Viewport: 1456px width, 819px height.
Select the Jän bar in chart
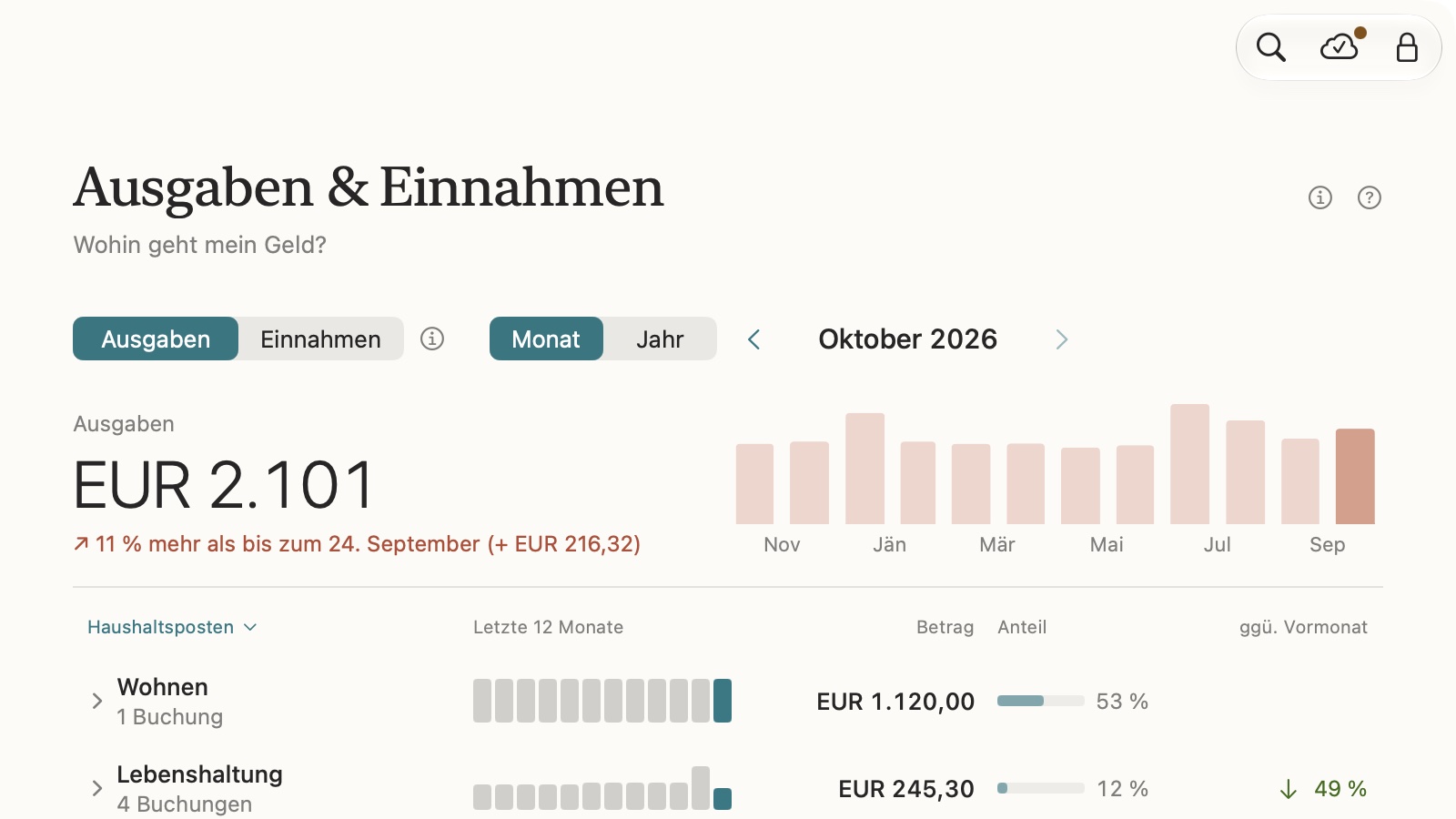(864, 469)
